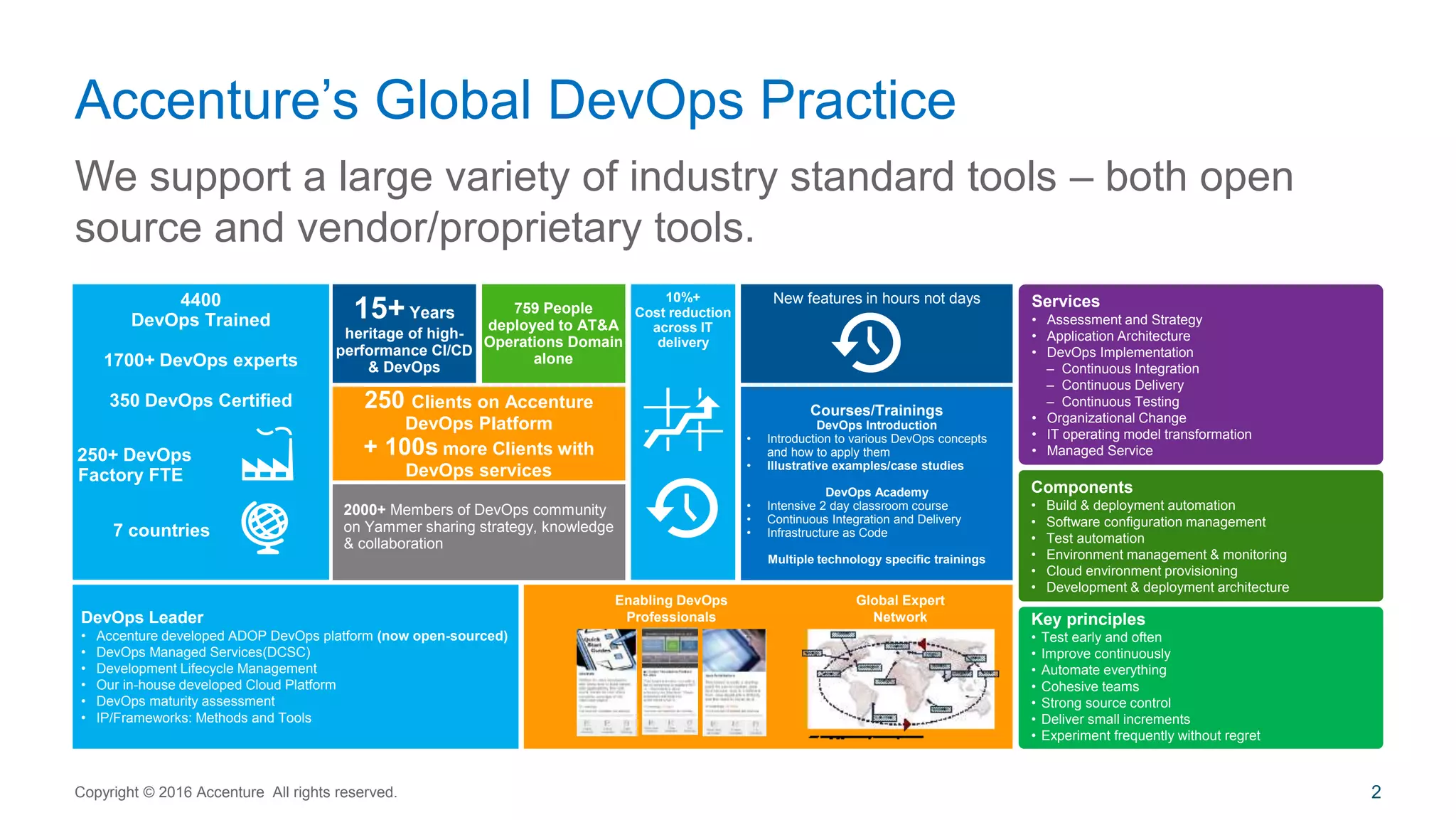Click the clock icon below cost reduction arrow
The image size is (1456, 820).
[x=682, y=508]
